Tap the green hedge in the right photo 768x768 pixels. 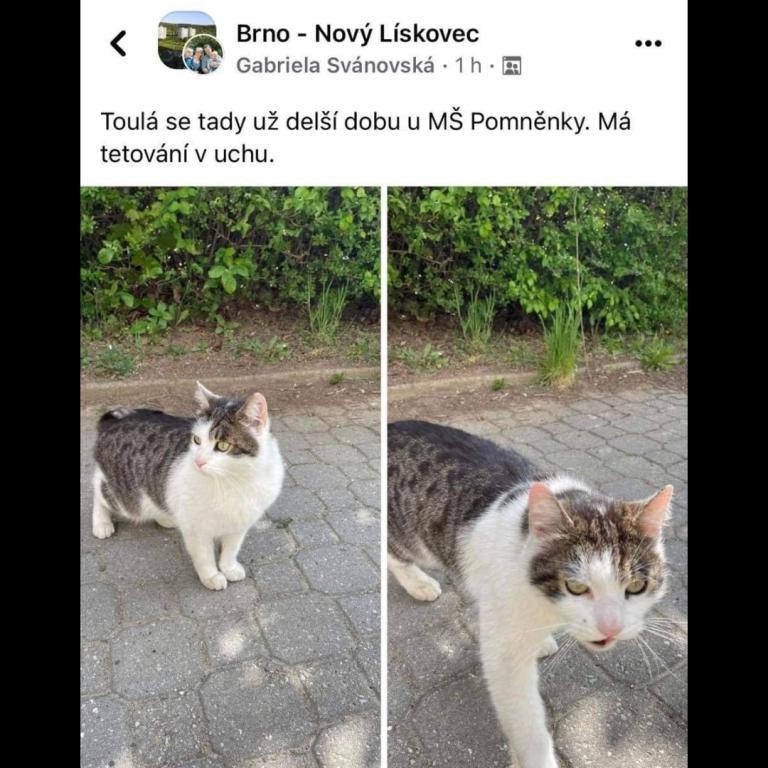[x=537, y=255]
